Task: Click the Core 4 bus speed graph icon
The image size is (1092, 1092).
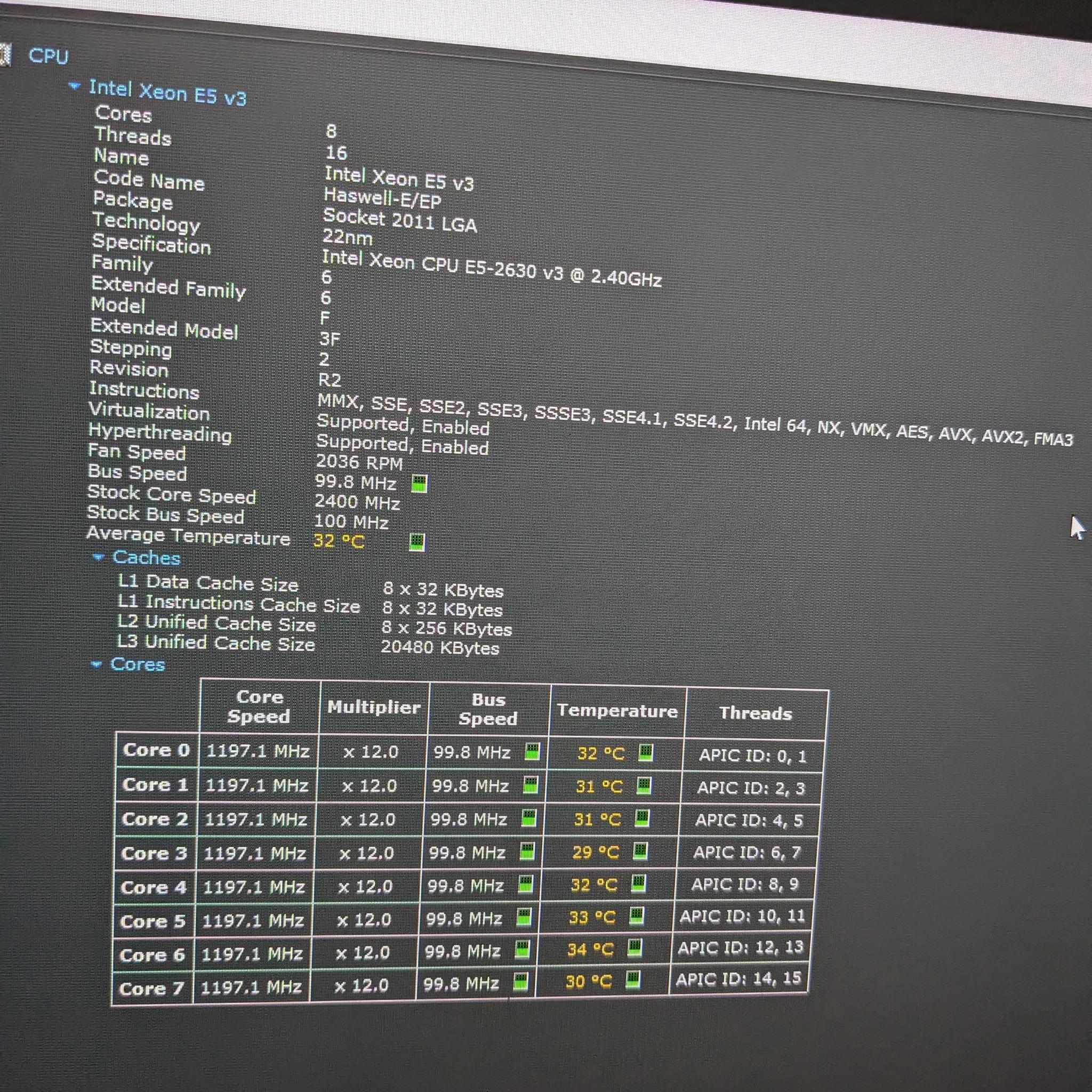Action: coord(525,884)
